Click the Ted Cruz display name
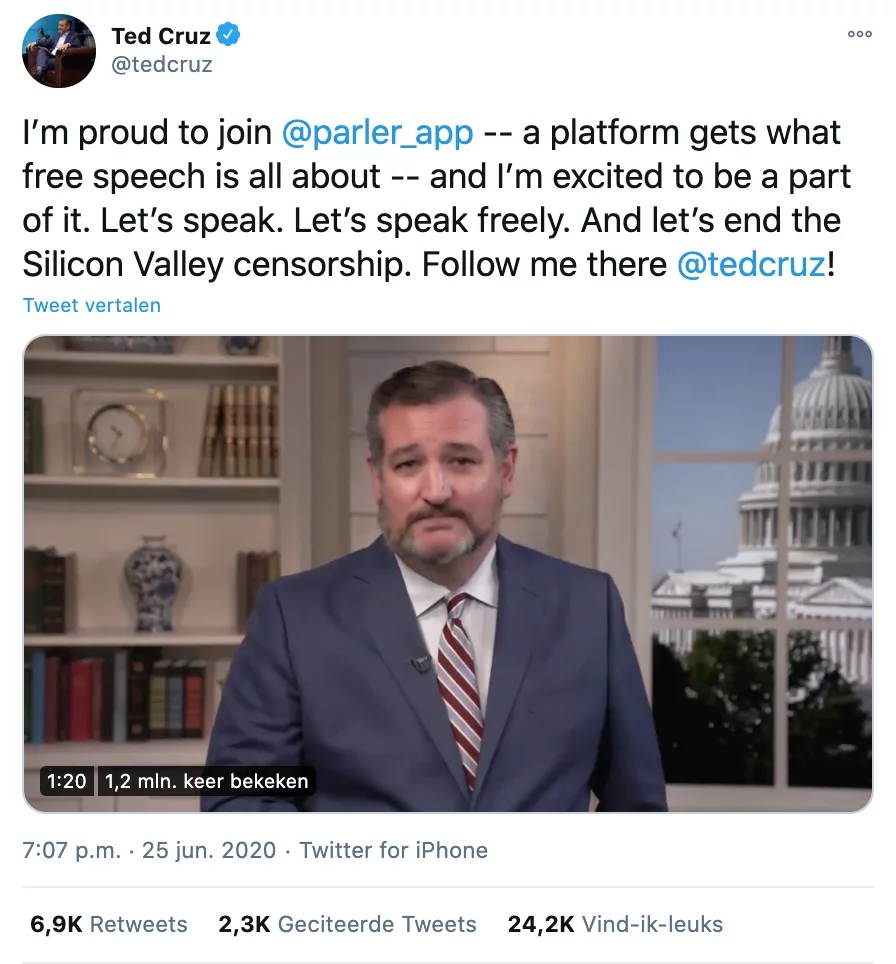This screenshot has height=964, width=896. 160,36
